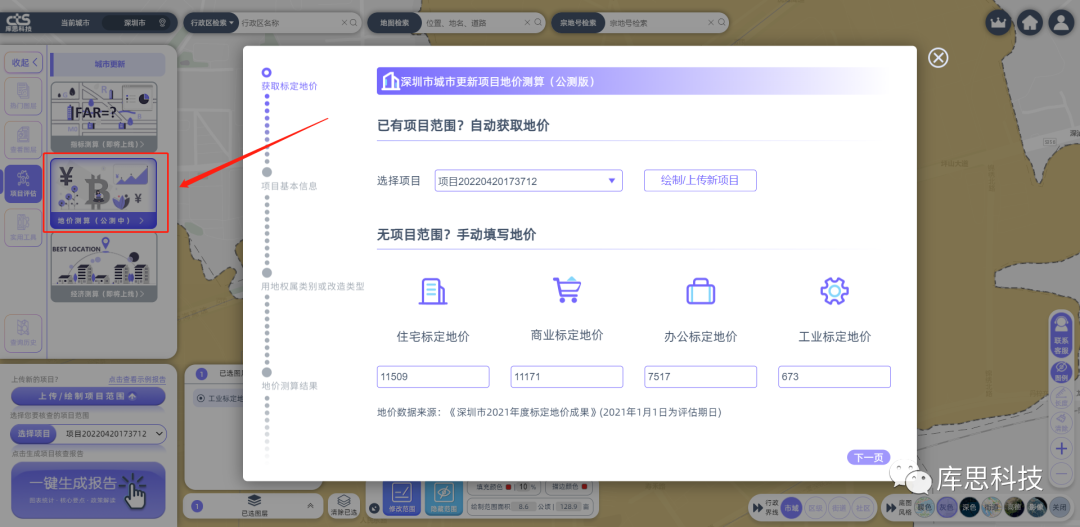Image resolution: width=1080 pixels, height=527 pixels.
Task: Click the 住宅标定地价 building icon
Action: (433, 291)
